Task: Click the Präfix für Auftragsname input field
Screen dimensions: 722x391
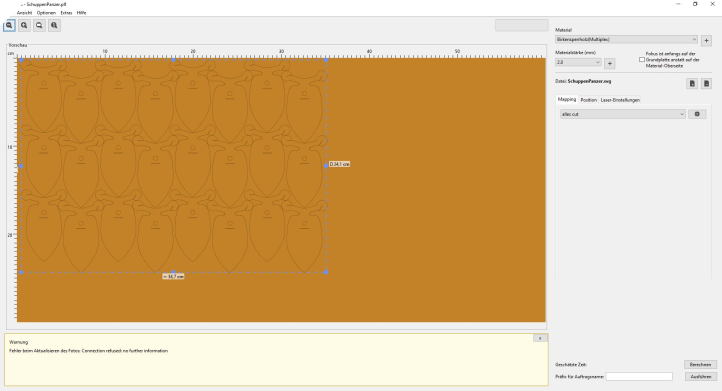Action: 639,377
